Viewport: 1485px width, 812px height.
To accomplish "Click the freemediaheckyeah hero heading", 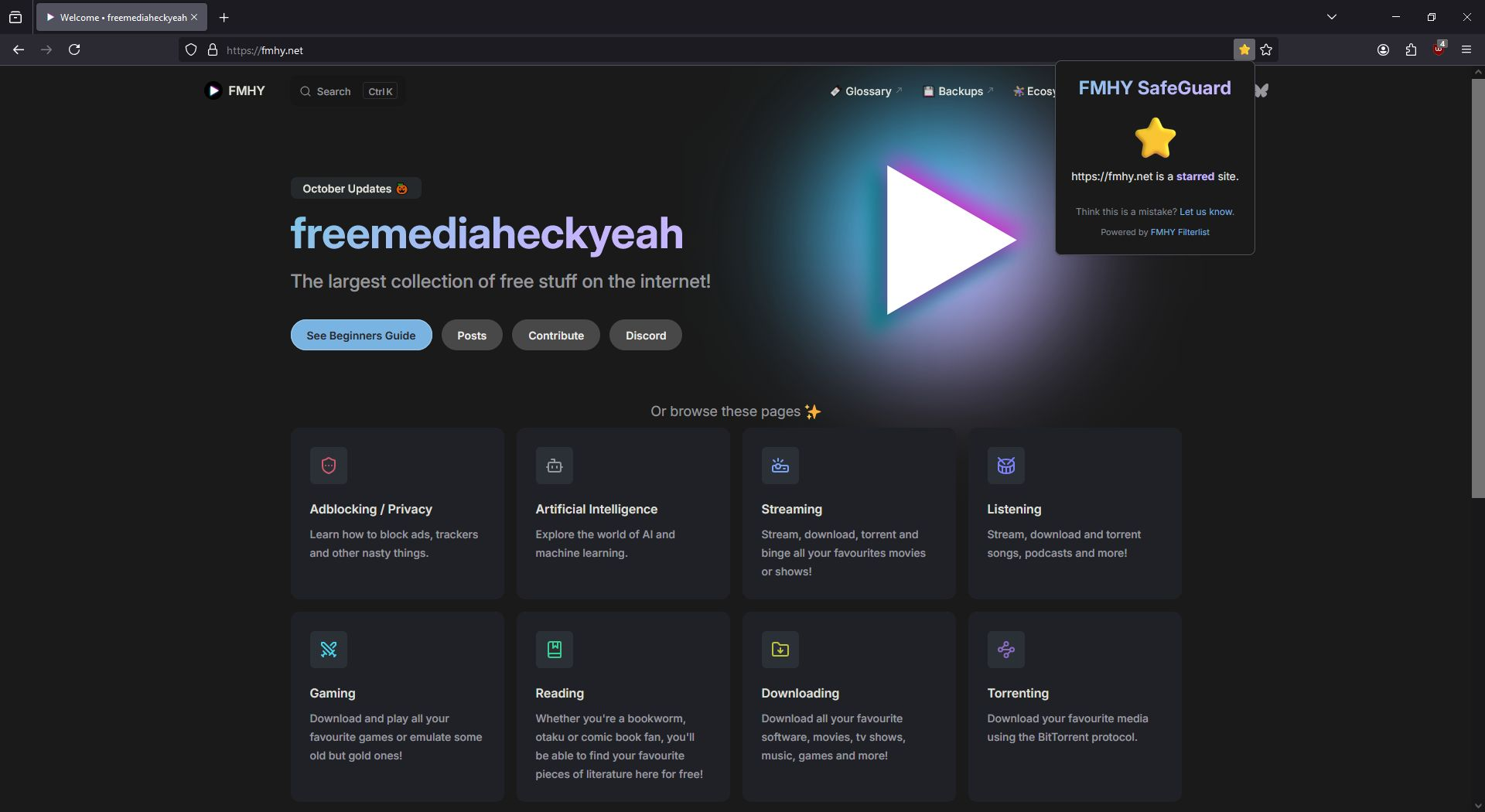I will click(487, 233).
